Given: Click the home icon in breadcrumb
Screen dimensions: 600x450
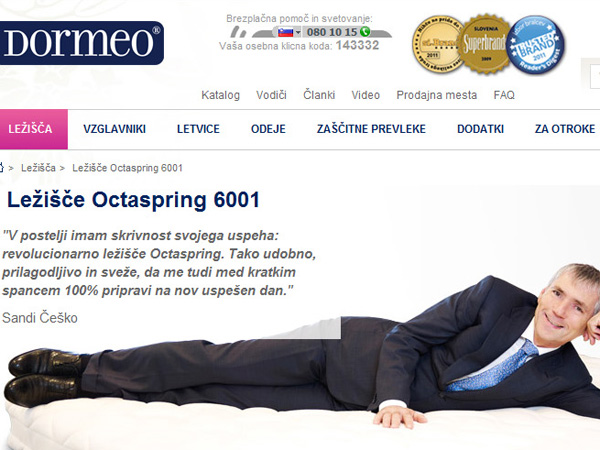Looking at the screenshot, I should coord(2,168).
